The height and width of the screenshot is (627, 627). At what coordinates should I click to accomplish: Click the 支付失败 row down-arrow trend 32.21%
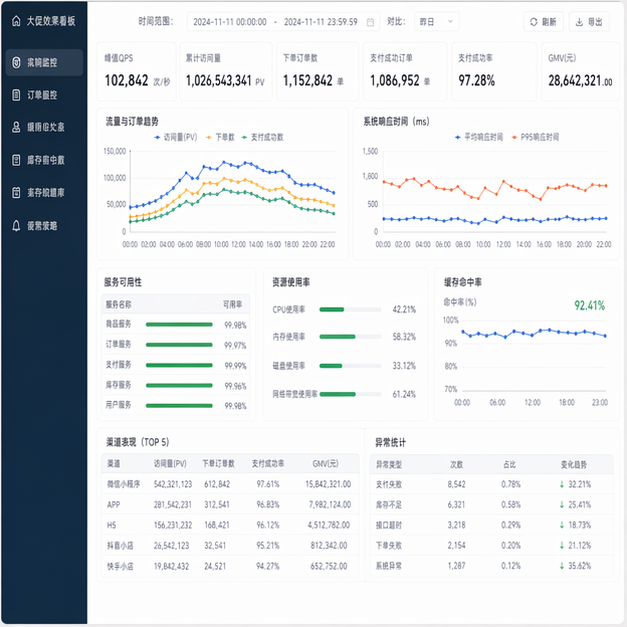click(575, 485)
